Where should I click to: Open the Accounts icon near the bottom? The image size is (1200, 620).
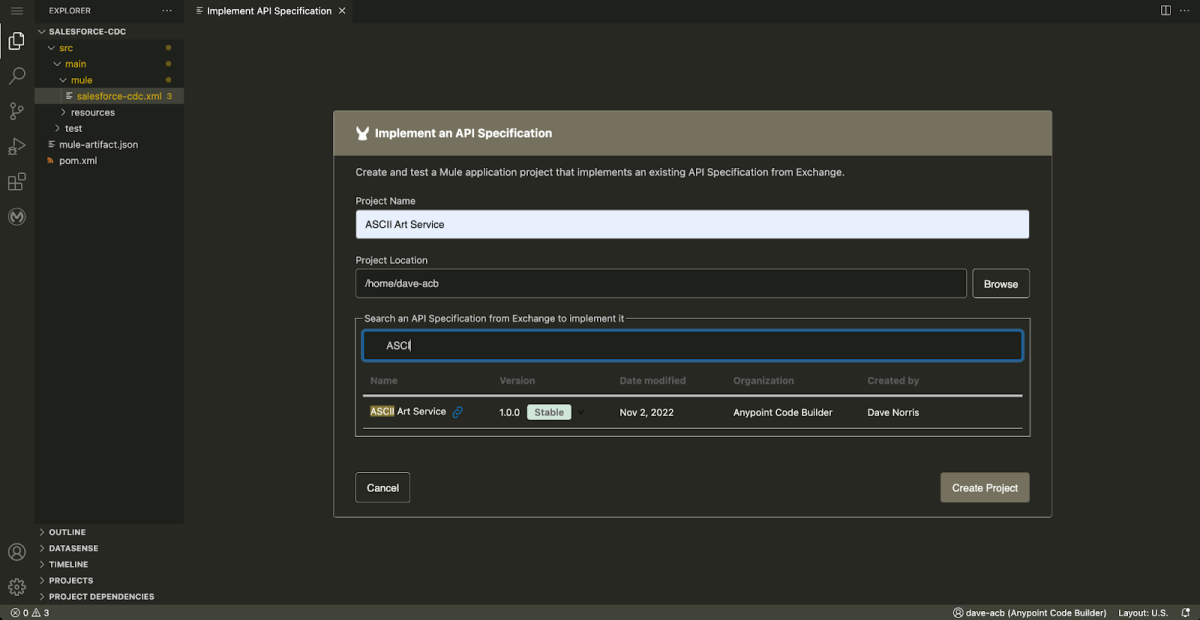(16, 551)
